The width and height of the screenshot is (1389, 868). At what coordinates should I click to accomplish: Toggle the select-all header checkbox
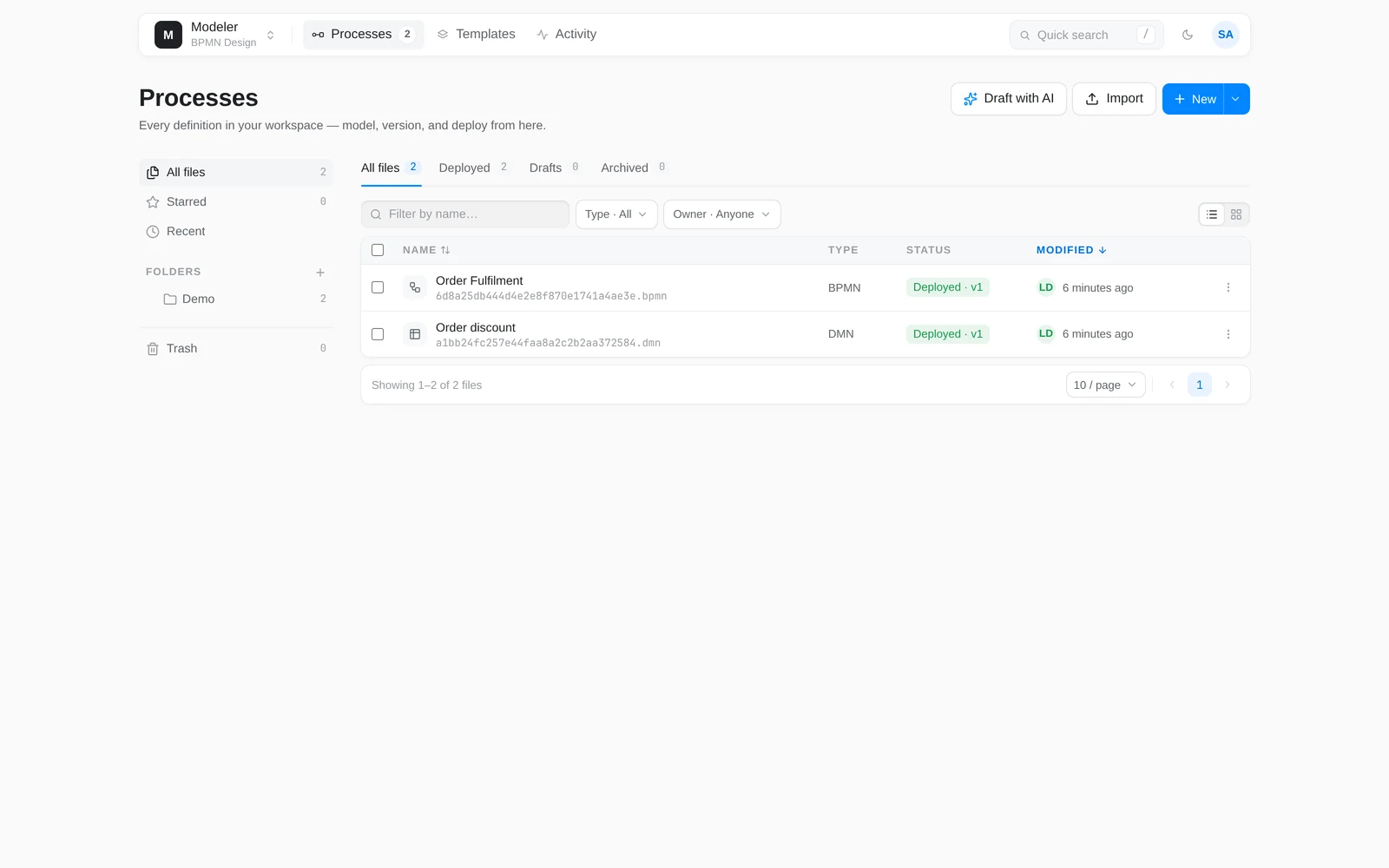[x=378, y=250]
